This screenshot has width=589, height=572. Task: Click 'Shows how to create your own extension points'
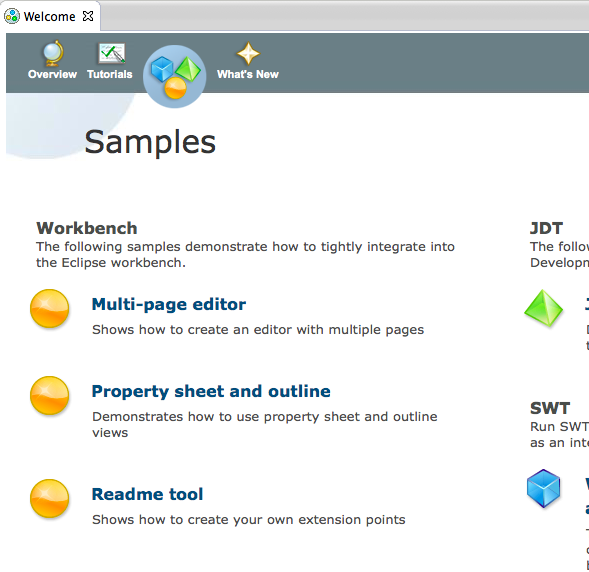coord(249,520)
